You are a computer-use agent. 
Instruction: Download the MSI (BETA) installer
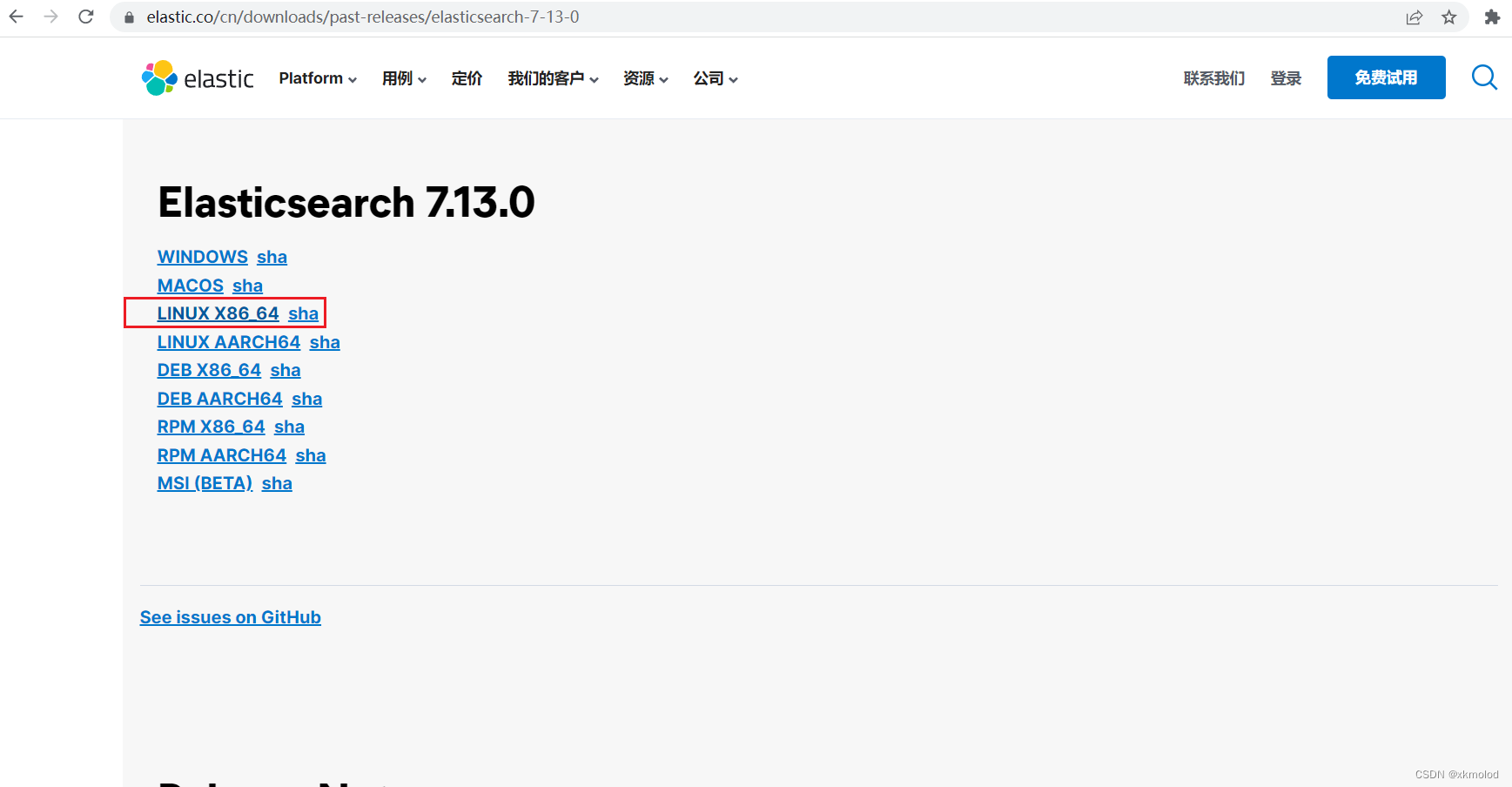coord(205,483)
